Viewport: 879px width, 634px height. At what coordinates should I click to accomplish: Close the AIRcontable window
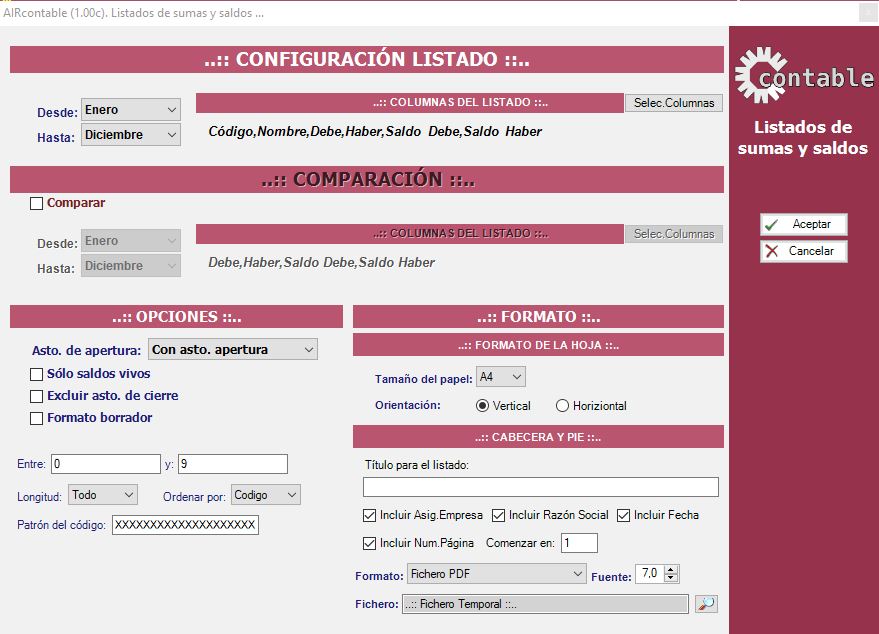pos(868,12)
